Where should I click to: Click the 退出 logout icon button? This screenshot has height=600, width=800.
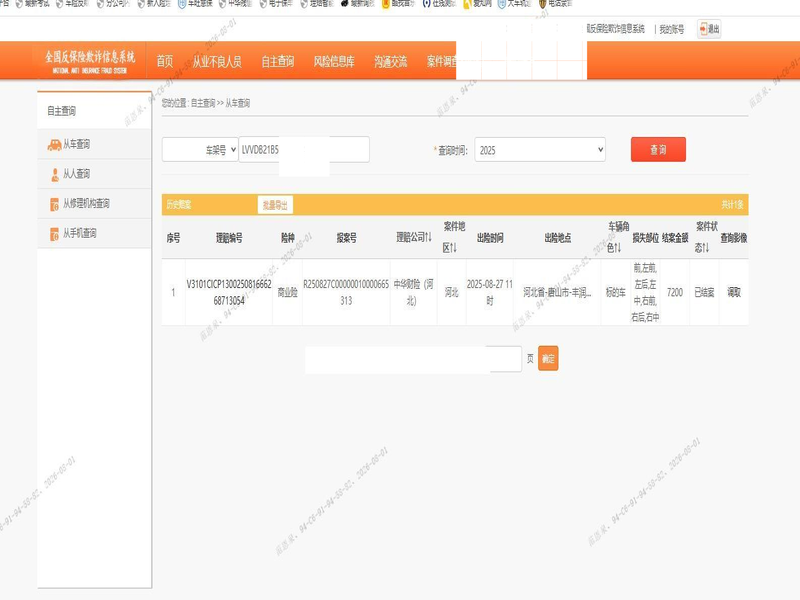pos(709,29)
